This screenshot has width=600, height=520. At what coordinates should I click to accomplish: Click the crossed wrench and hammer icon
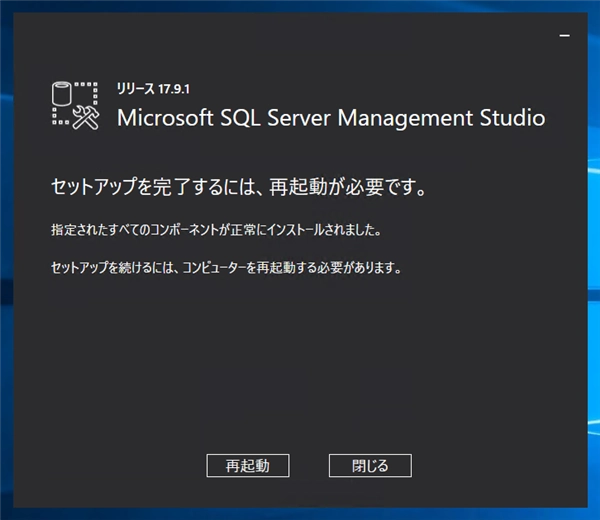pos(85,116)
